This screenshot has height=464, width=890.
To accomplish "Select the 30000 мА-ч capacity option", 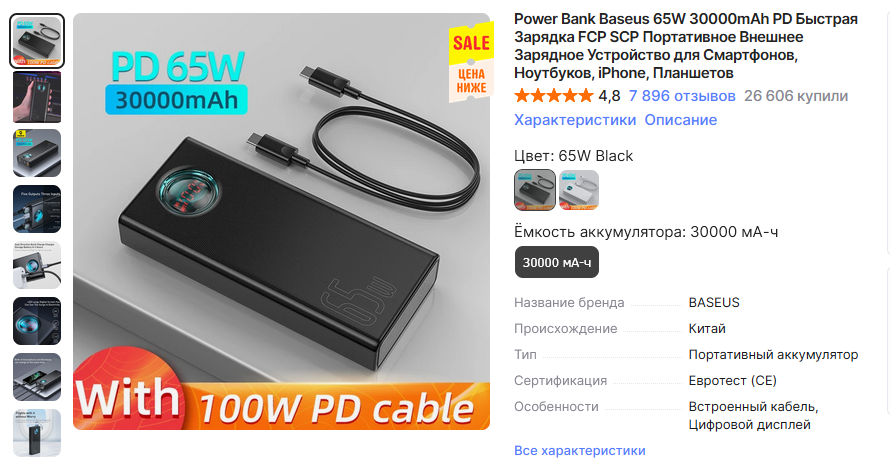I will pyautogui.click(x=557, y=262).
